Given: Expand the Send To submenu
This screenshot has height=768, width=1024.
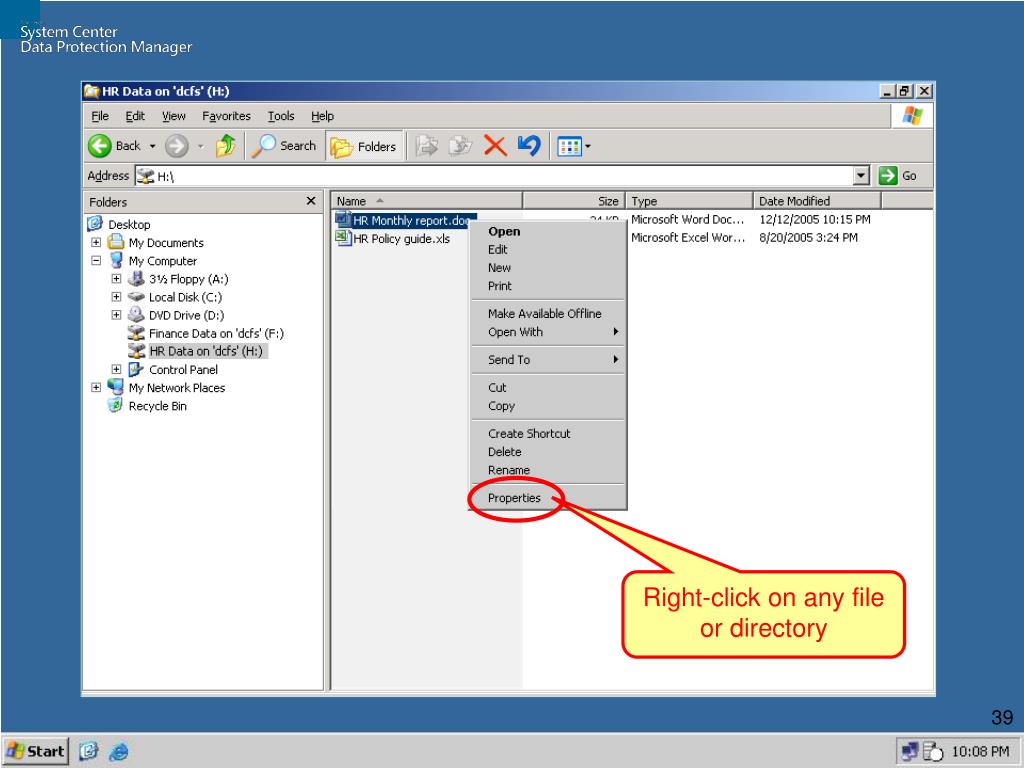Looking at the screenshot, I should [x=549, y=359].
